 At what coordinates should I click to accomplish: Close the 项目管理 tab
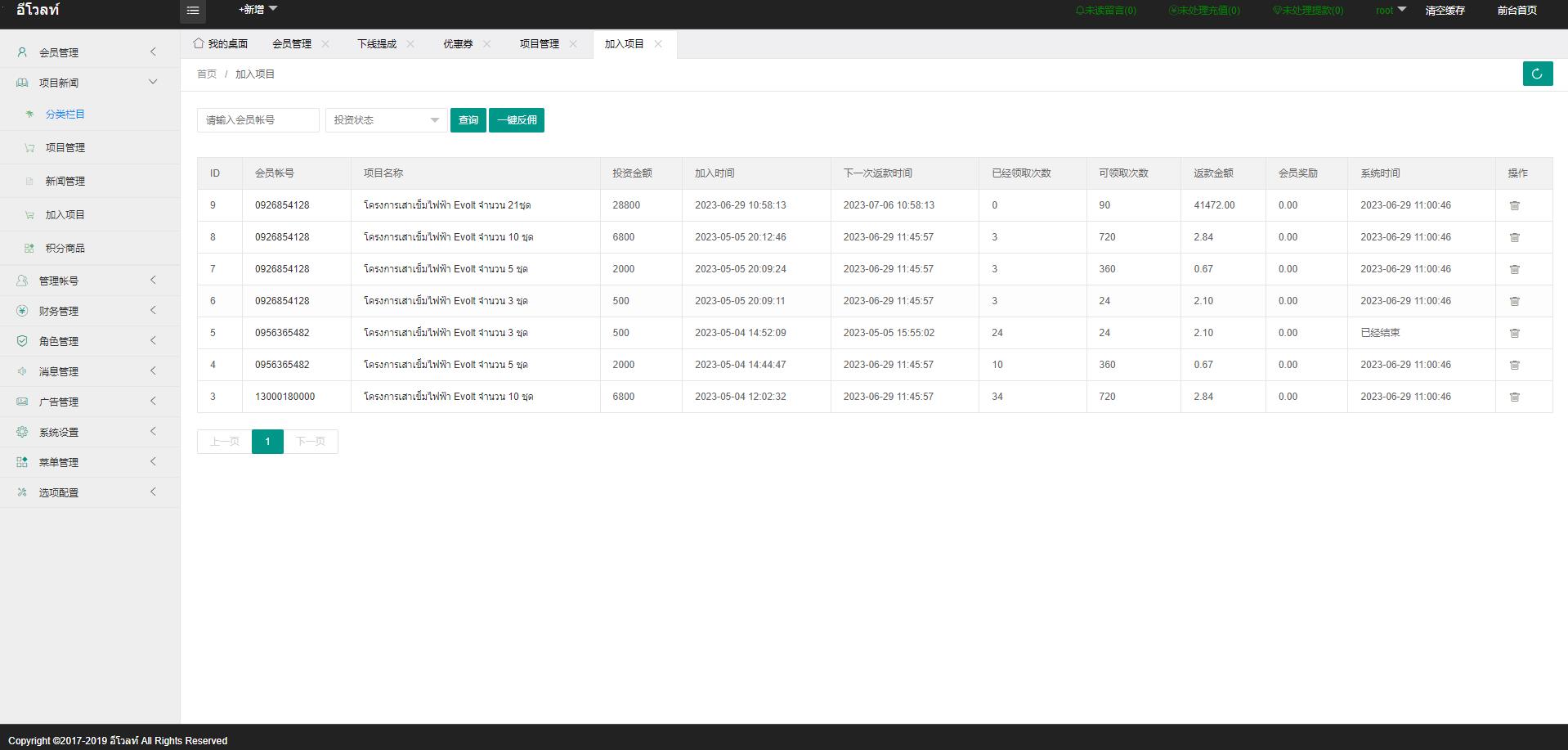pyautogui.click(x=573, y=44)
